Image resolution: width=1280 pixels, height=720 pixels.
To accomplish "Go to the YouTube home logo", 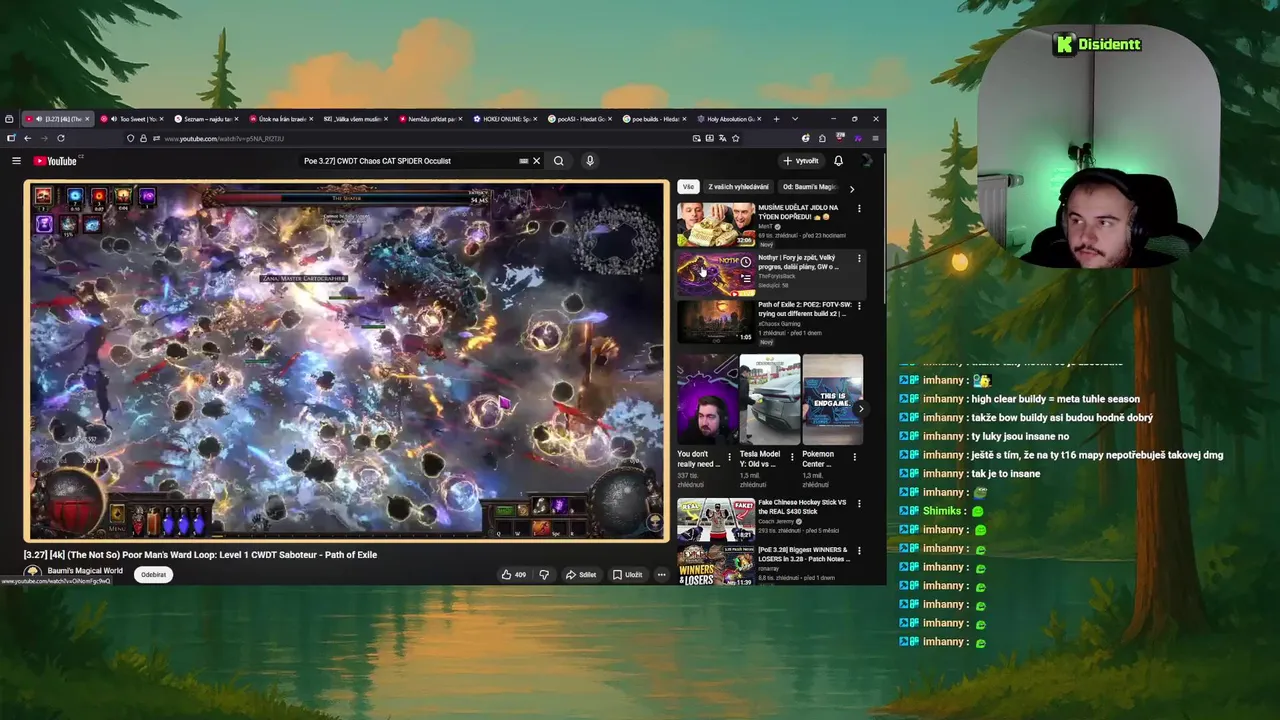I will [x=55, y=161].
